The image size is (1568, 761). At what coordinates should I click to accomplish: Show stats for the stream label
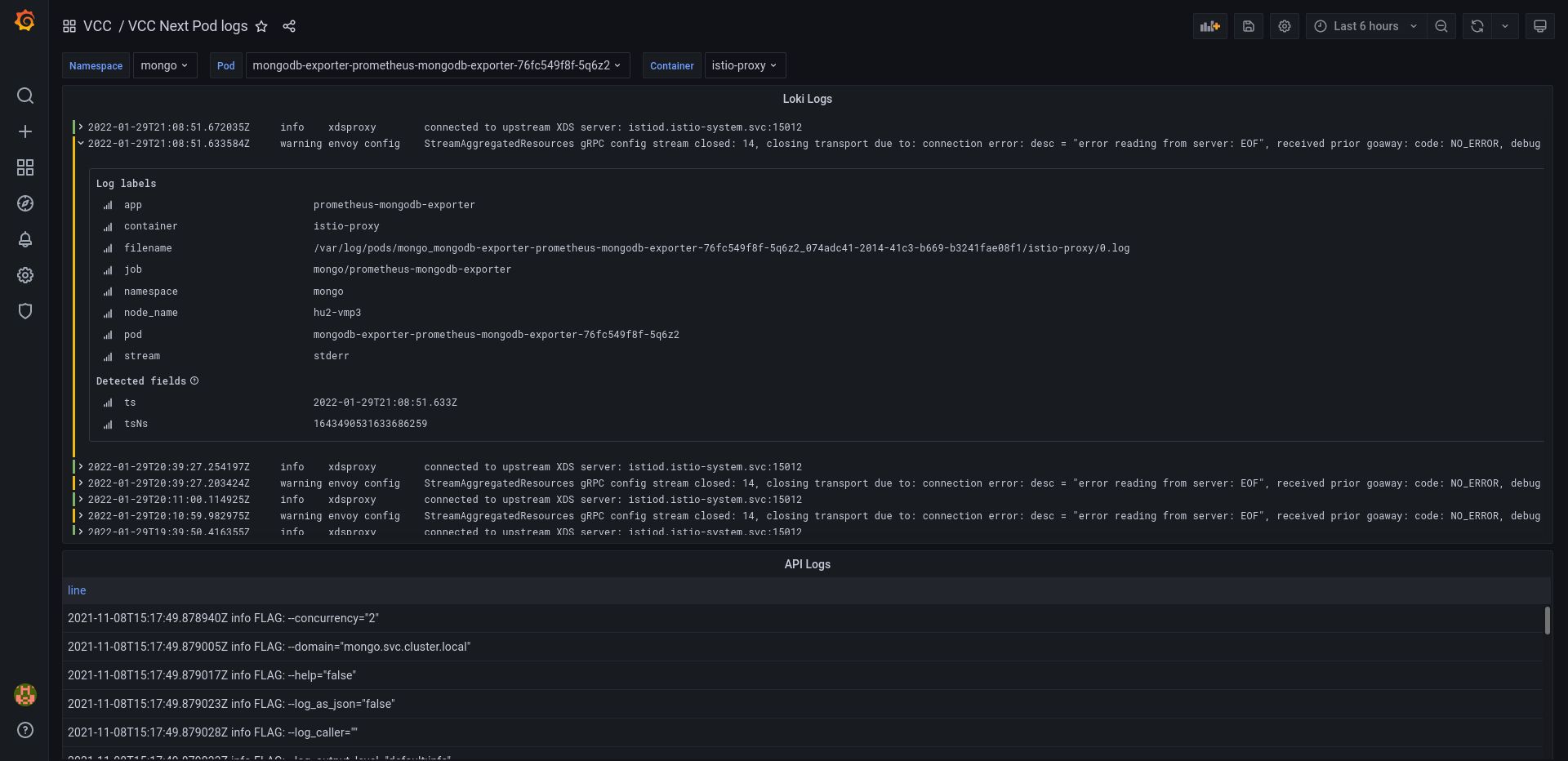(108, 357)
